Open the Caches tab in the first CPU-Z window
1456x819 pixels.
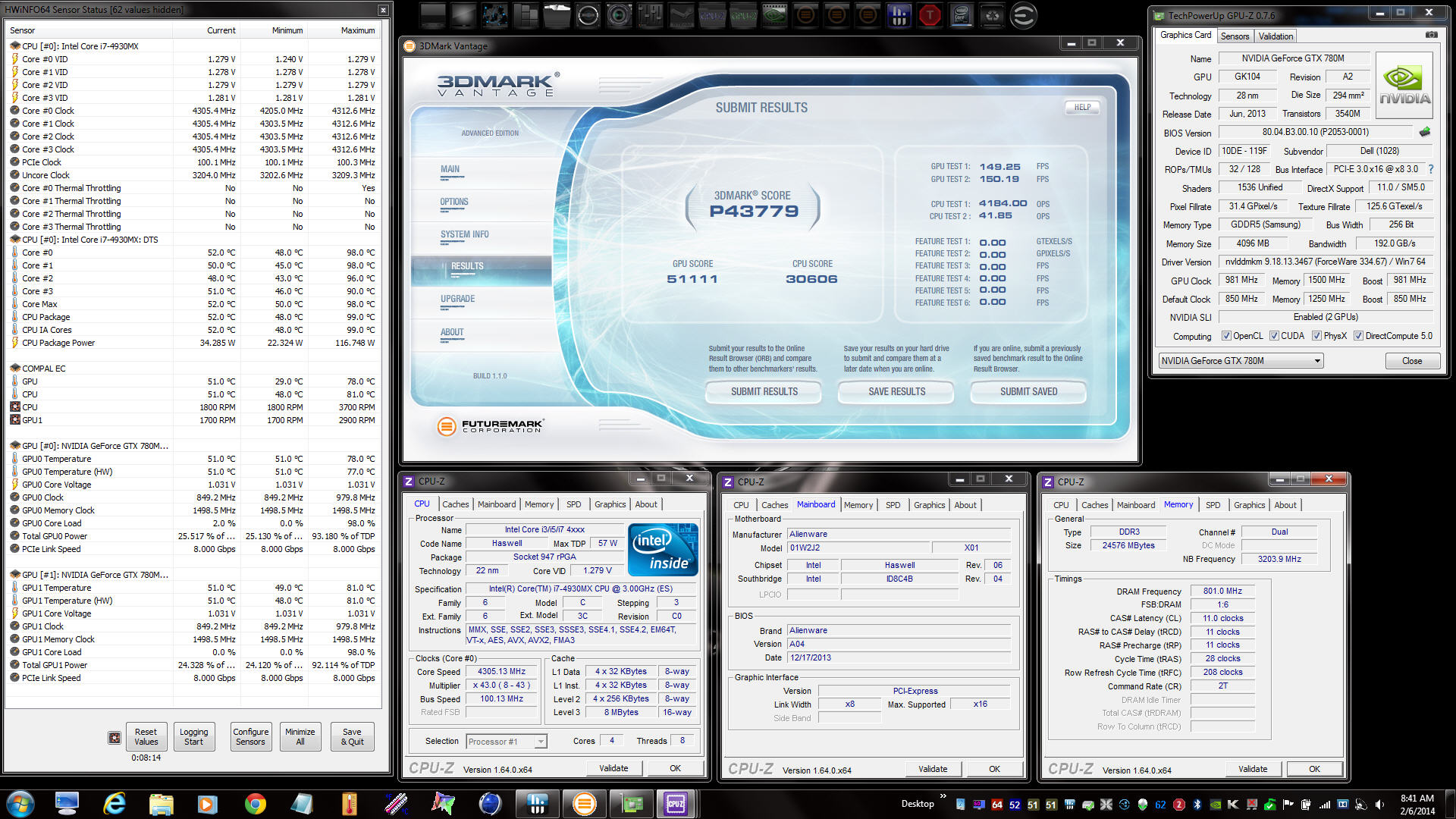(x=455, y=504)
